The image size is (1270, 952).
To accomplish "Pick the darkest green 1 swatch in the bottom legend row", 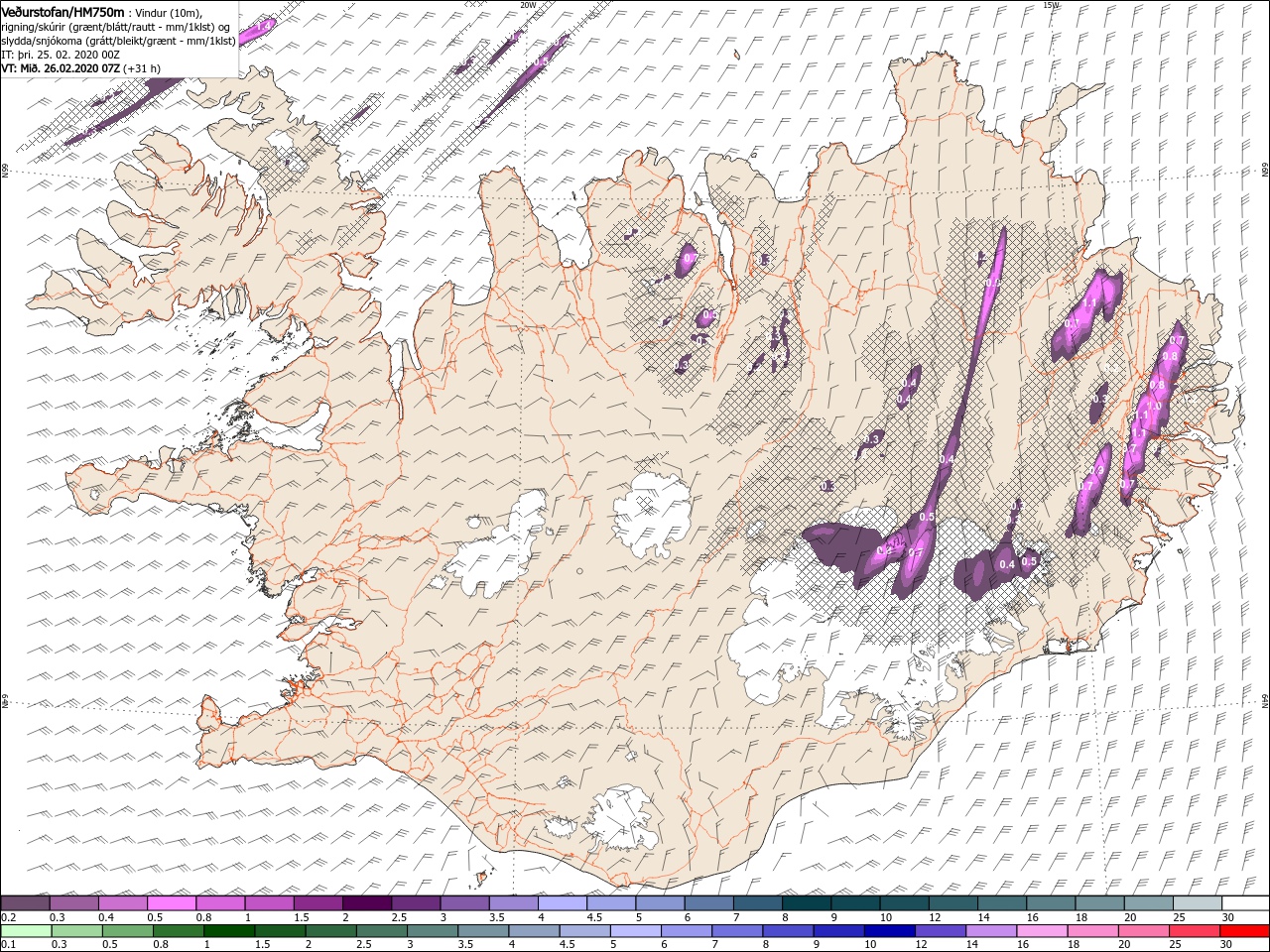I will coord(228,931).
